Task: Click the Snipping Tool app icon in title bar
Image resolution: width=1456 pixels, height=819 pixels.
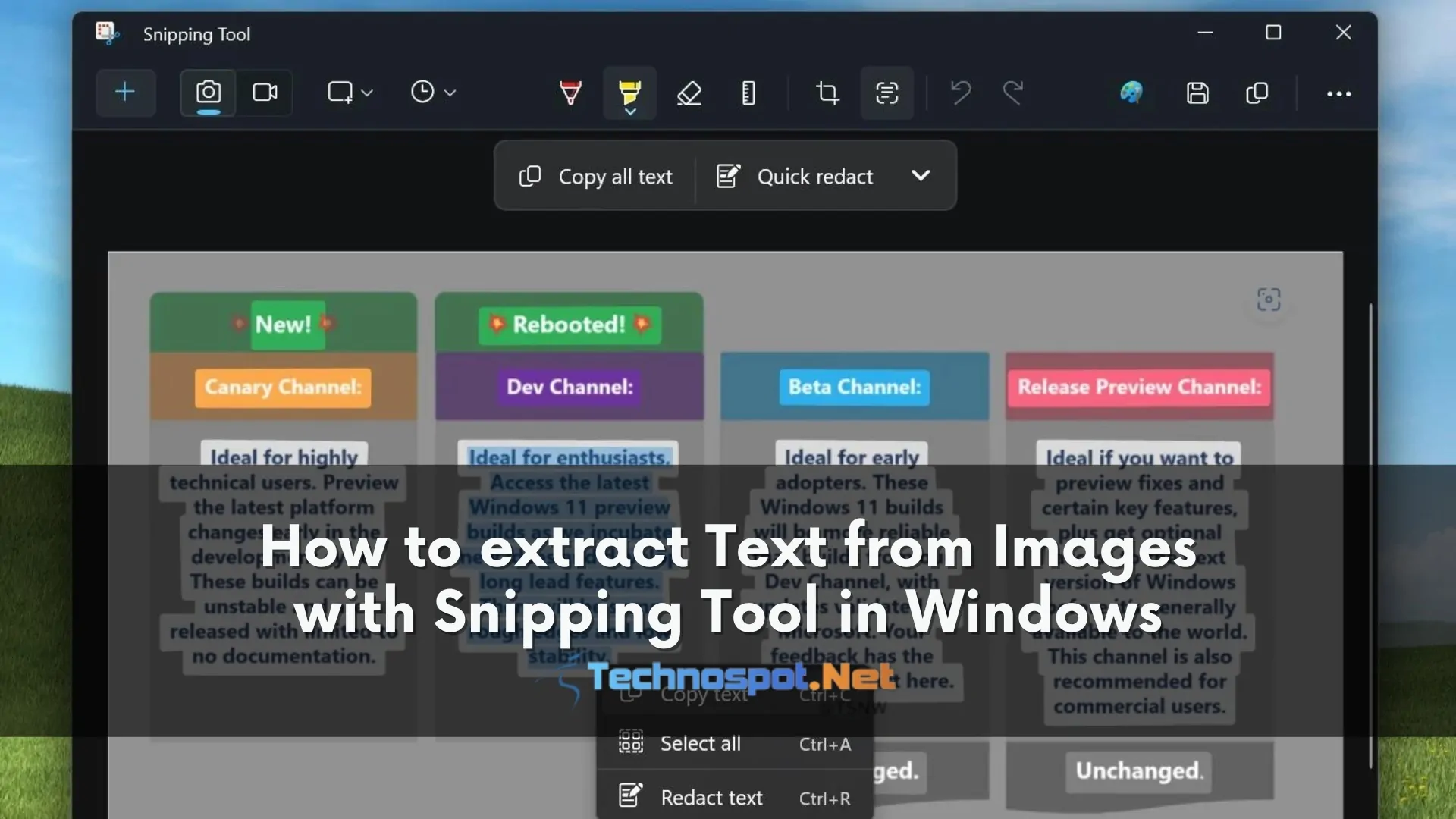Action: point(107,33)
